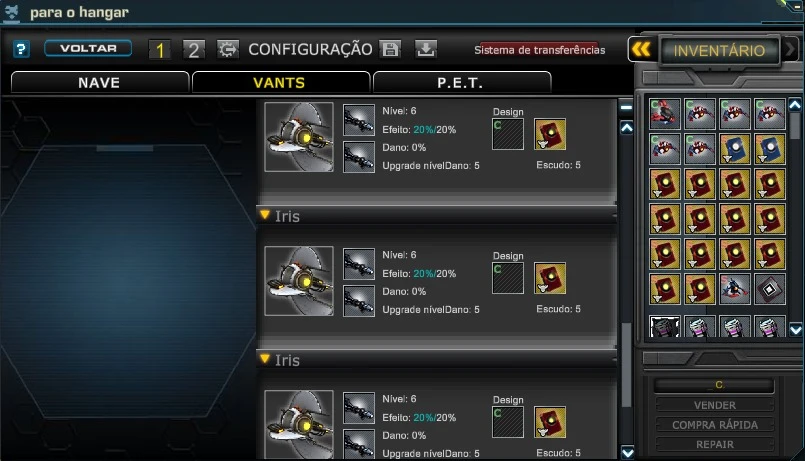Click the VOLTAR button
Viewport: 805px width, 461px height.
(88, 48)
